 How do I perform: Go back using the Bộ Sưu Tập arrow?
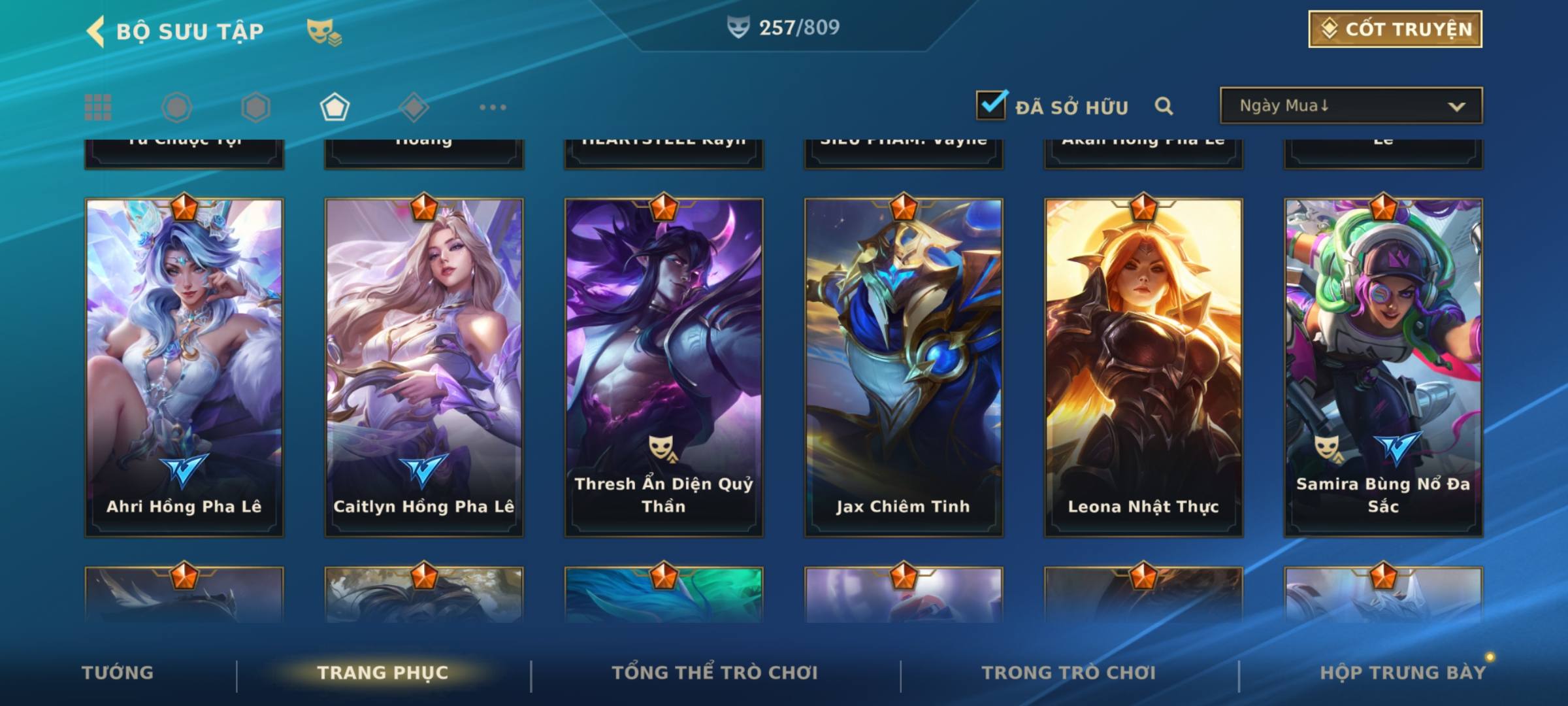pos(95,31)
